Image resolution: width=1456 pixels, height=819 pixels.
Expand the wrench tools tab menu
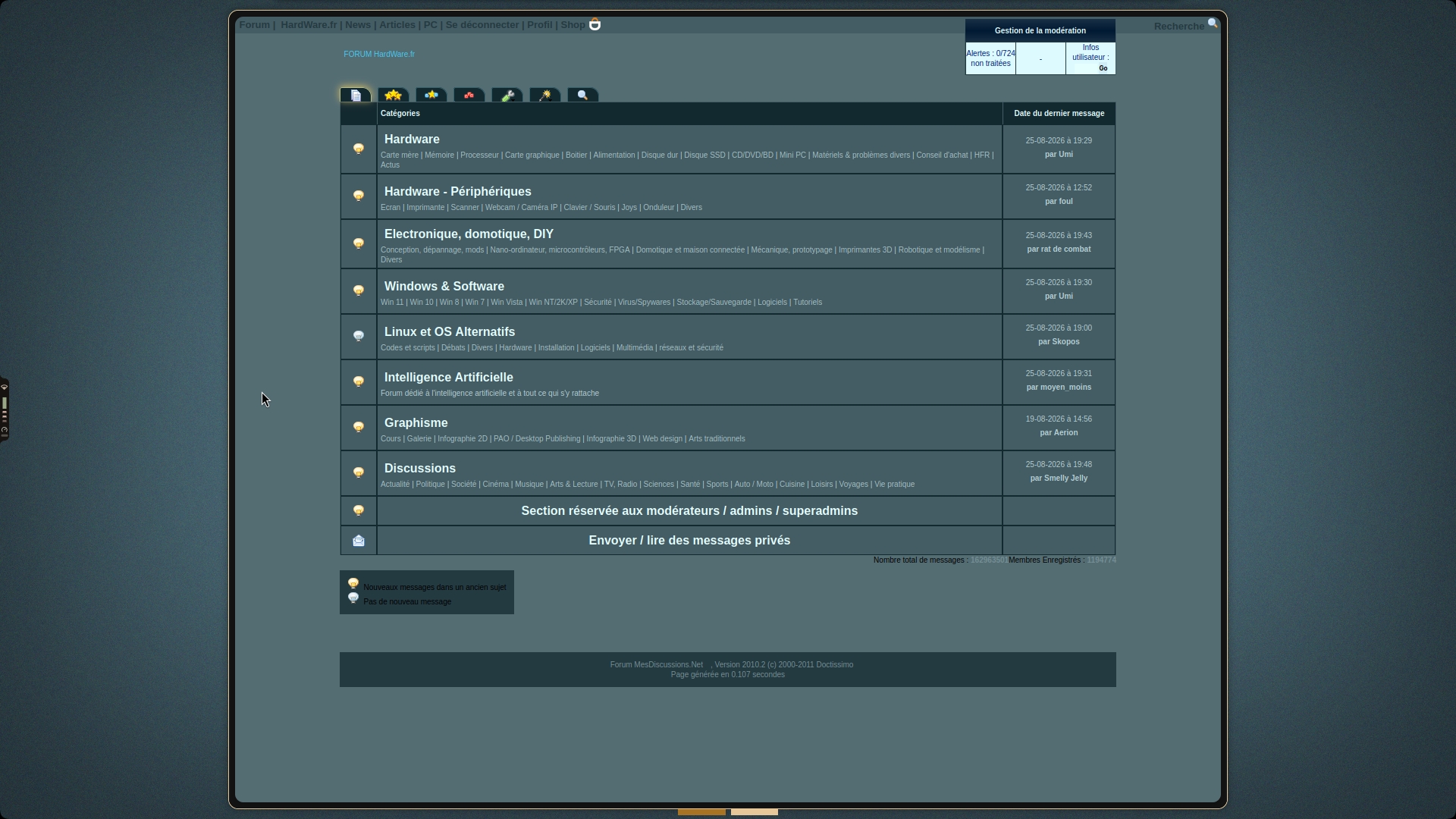coord(507,95)
